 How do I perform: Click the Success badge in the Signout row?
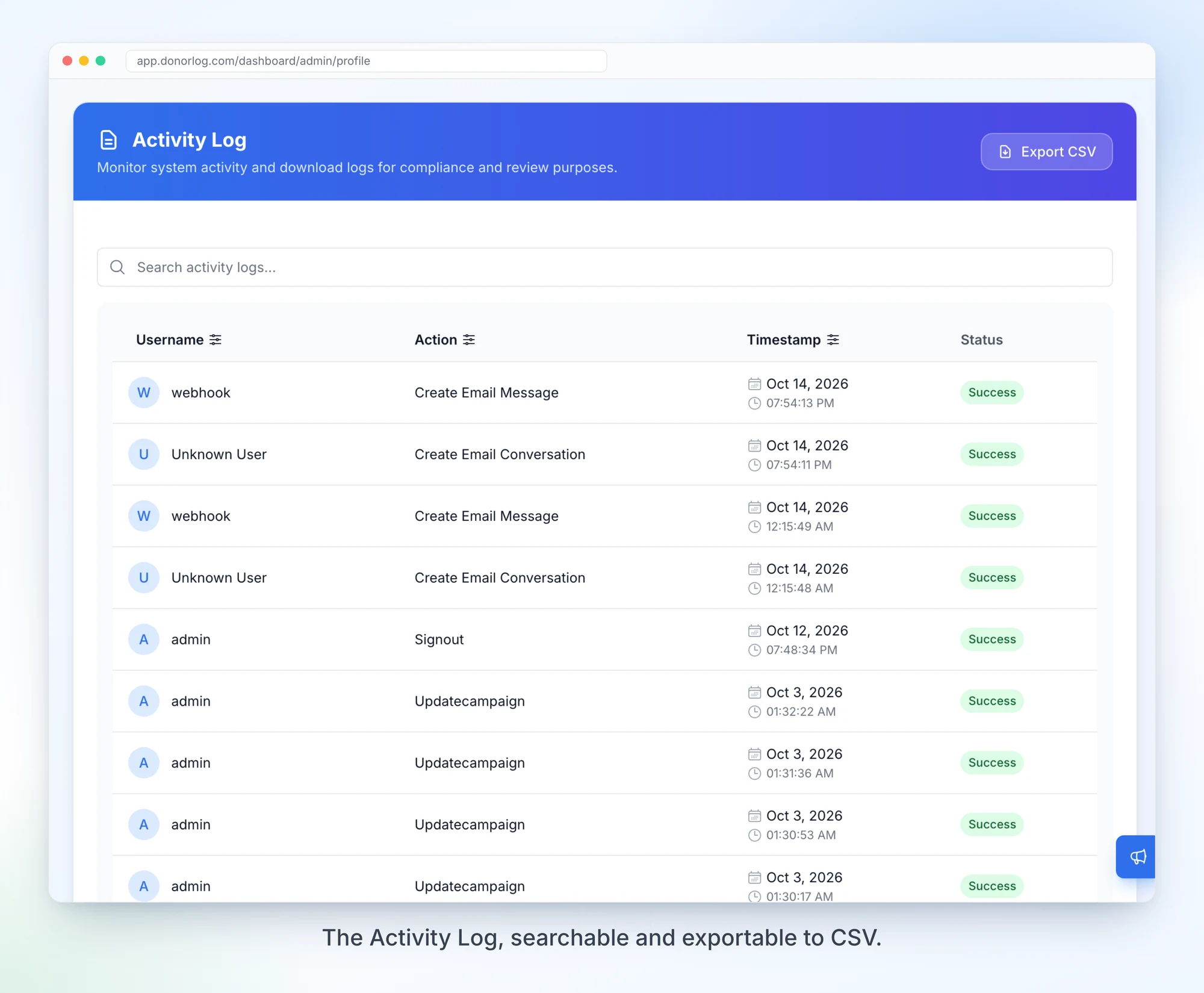[992, 640]
